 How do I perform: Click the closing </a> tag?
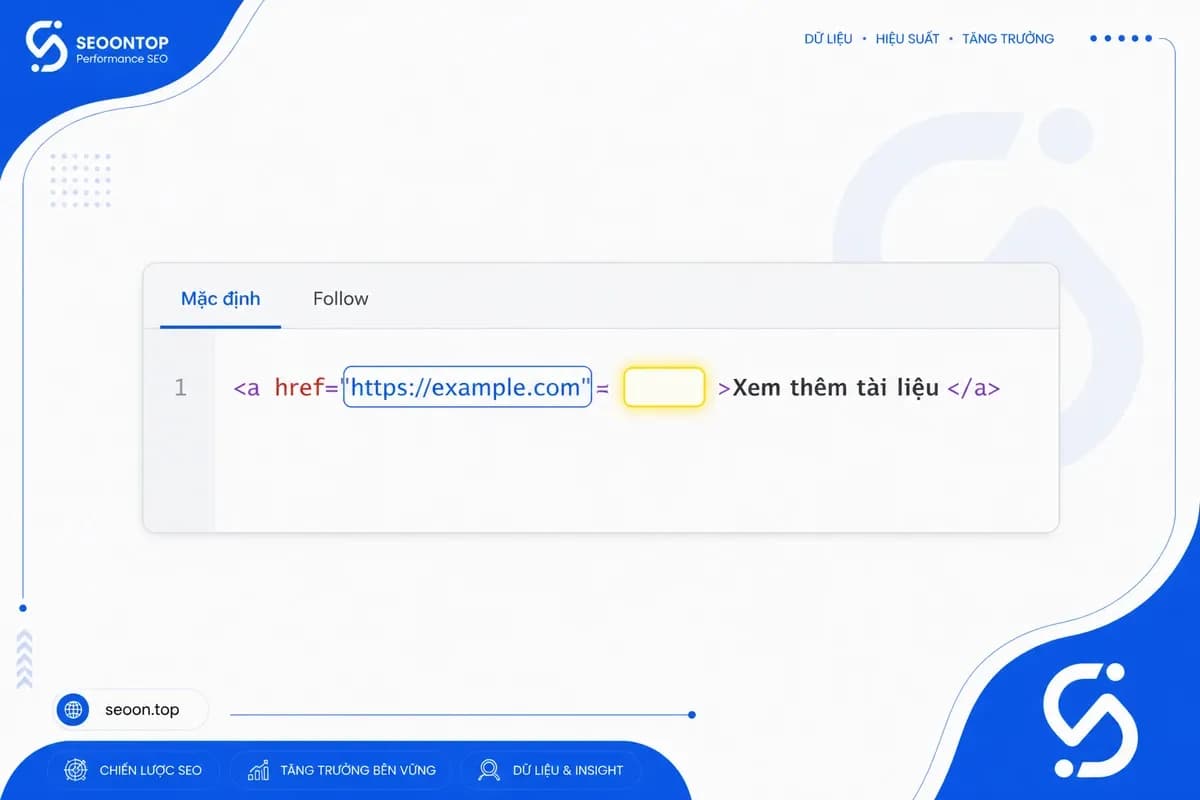973,388
